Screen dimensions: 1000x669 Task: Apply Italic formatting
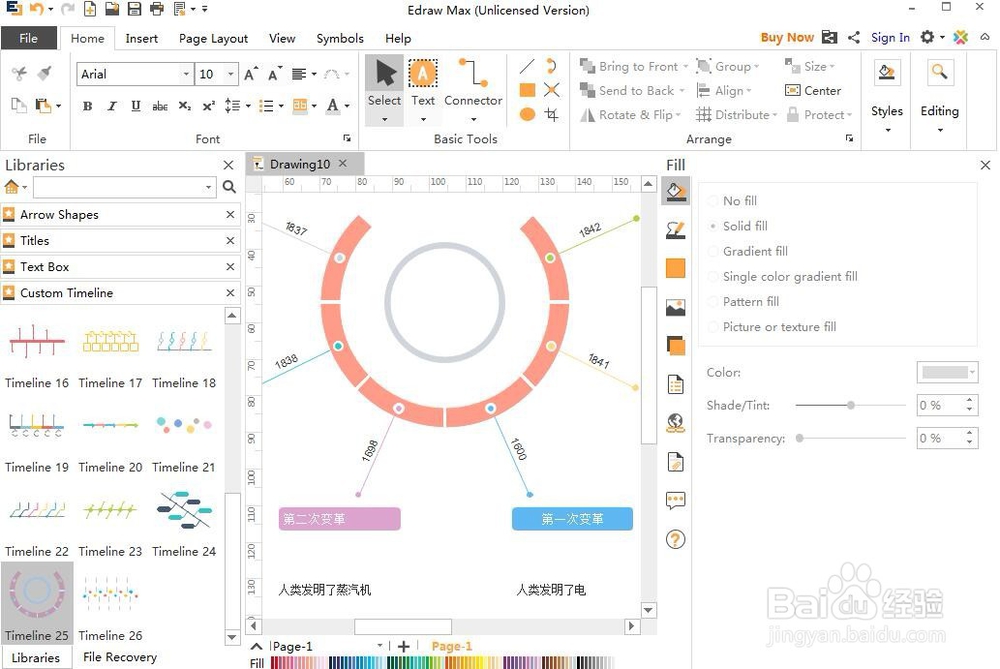(x=112, y=106)
